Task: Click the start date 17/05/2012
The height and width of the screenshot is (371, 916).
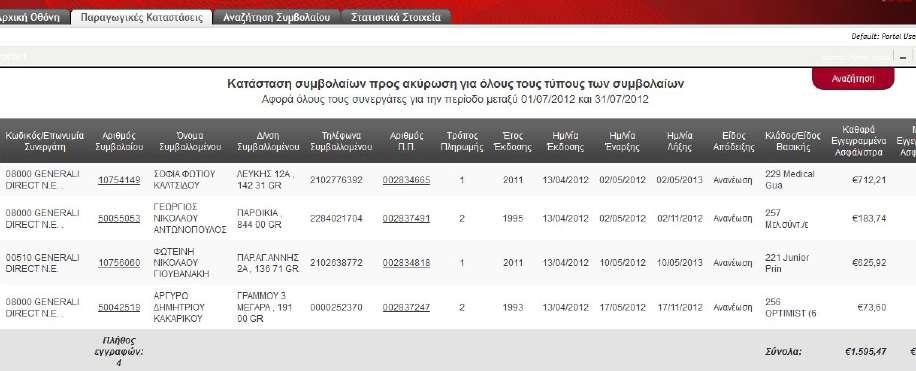Action: coord(623,307)
